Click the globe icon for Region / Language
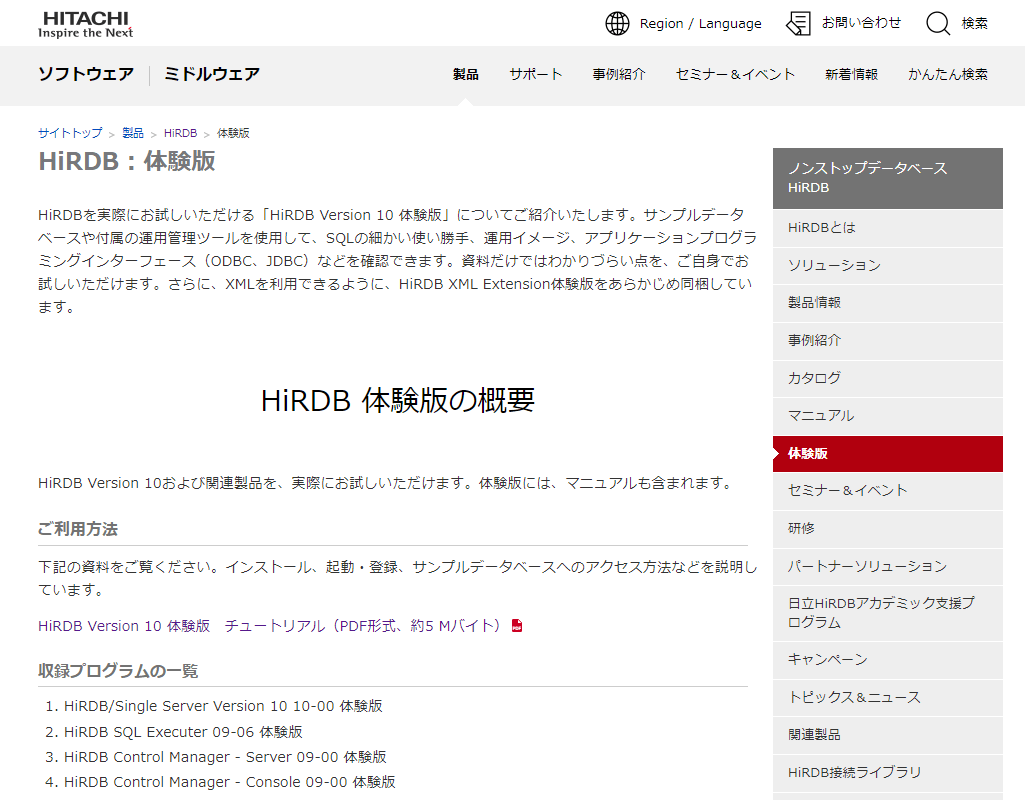1025x800 pixels. pyautogui.click(x=617, y=24)
